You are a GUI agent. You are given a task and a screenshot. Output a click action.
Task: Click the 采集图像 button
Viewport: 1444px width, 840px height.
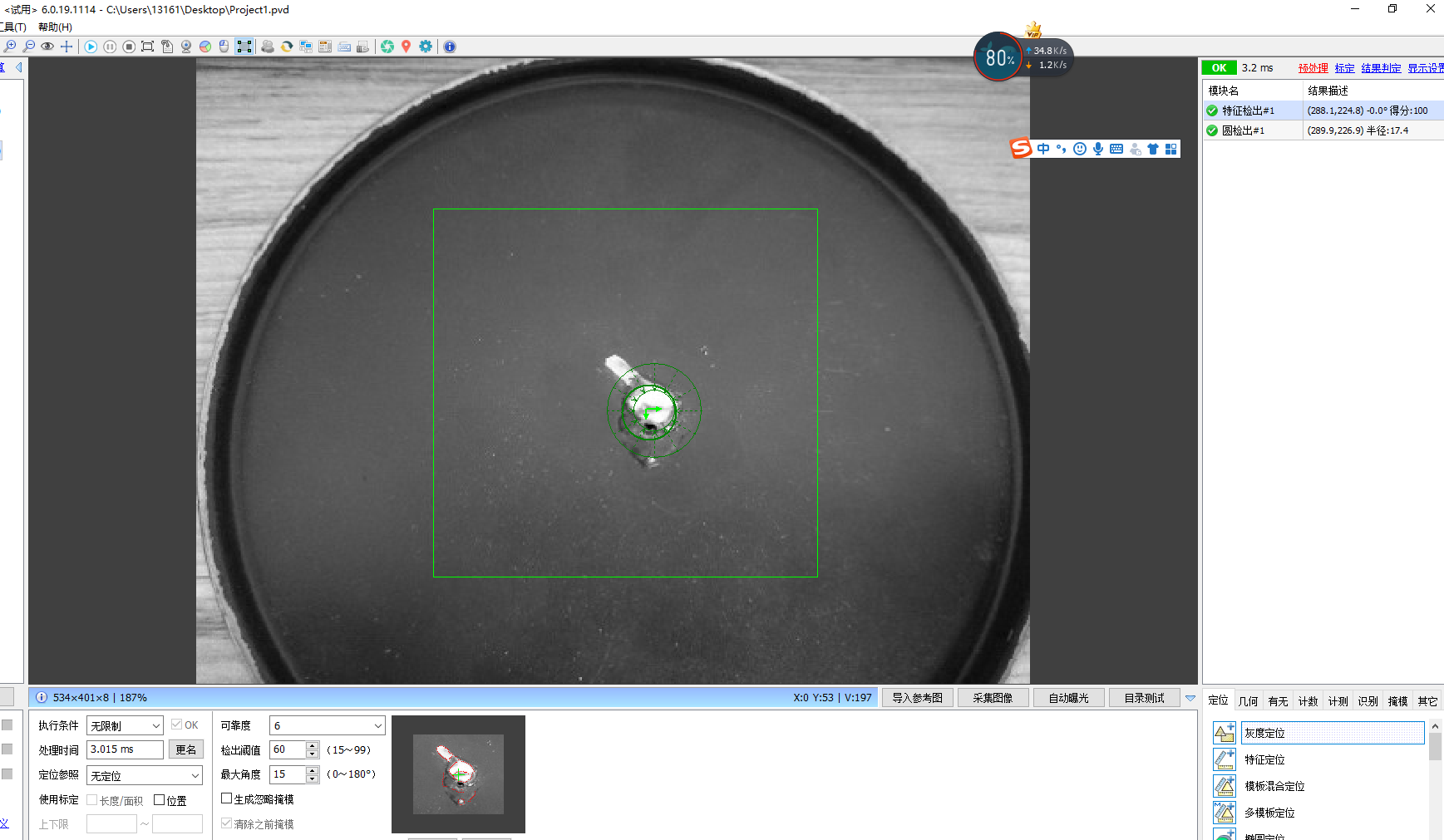(993, 698)
